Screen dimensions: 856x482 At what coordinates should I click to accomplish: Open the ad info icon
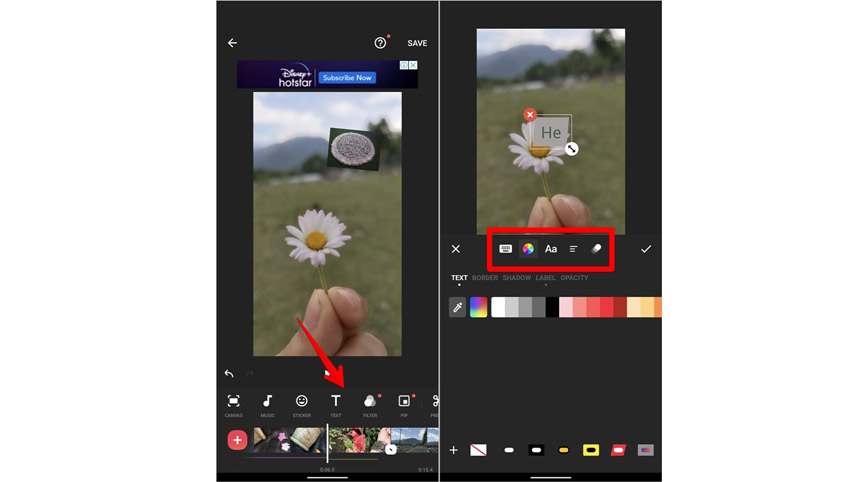coord(404,65)
